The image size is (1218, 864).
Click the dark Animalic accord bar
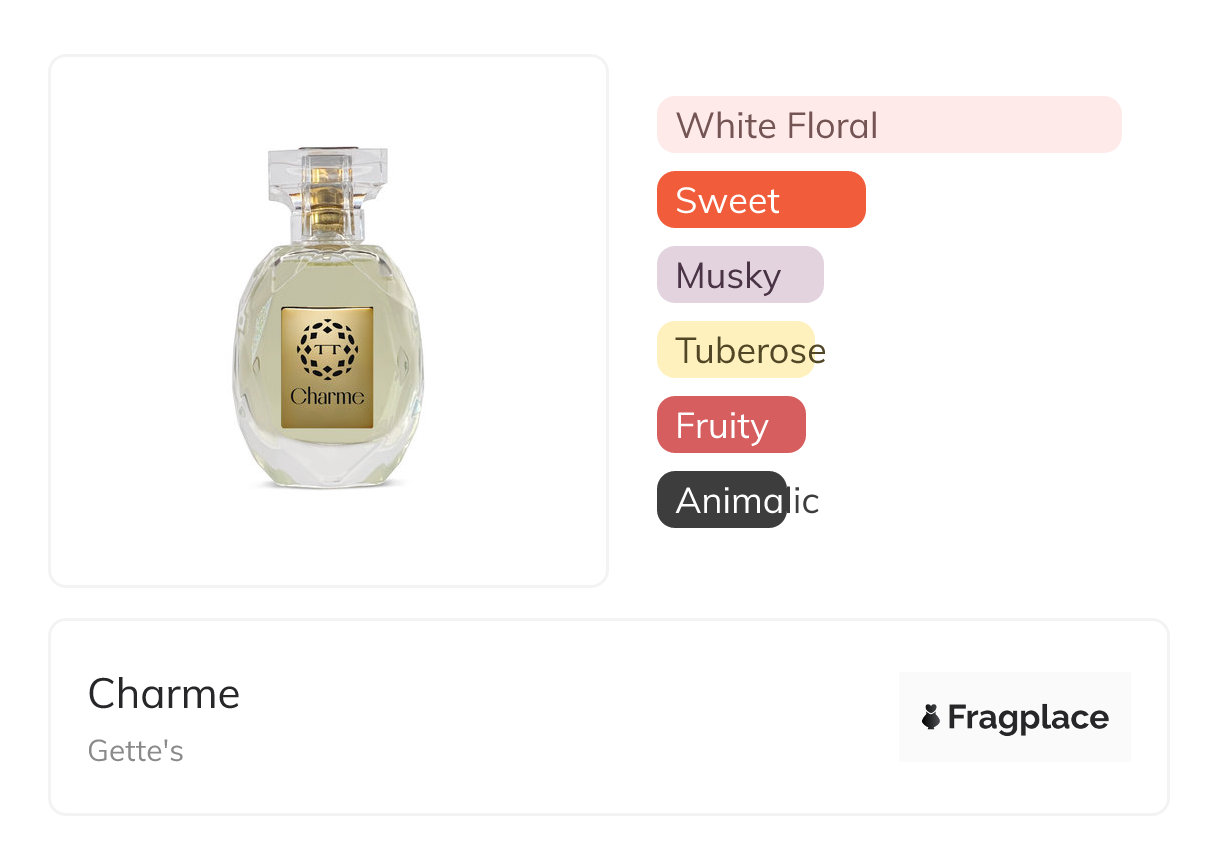click(x=721, y=500)
